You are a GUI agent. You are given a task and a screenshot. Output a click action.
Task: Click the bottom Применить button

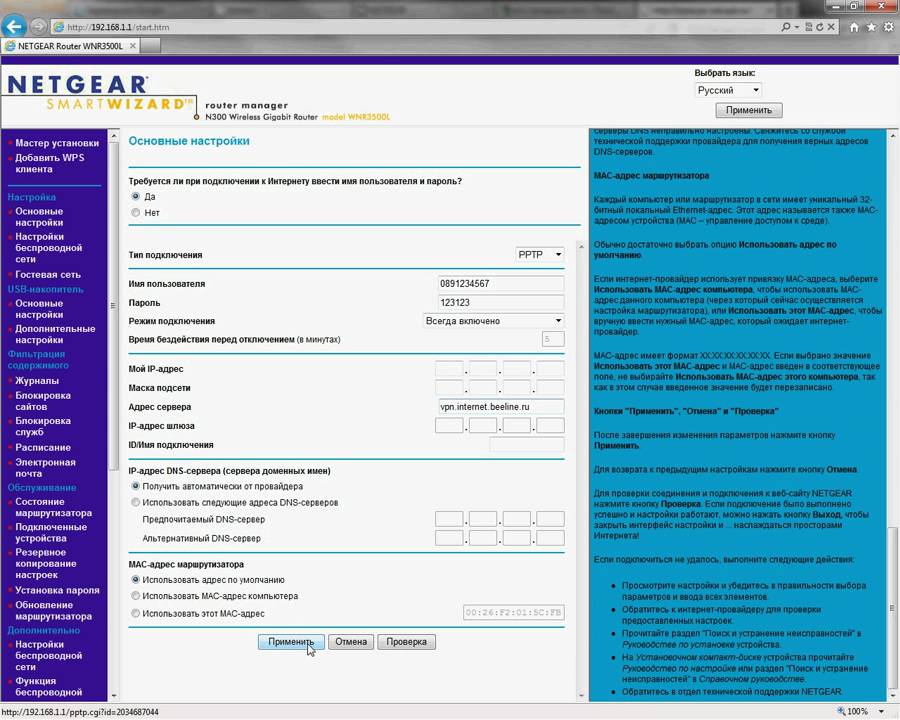click(291, 642)
